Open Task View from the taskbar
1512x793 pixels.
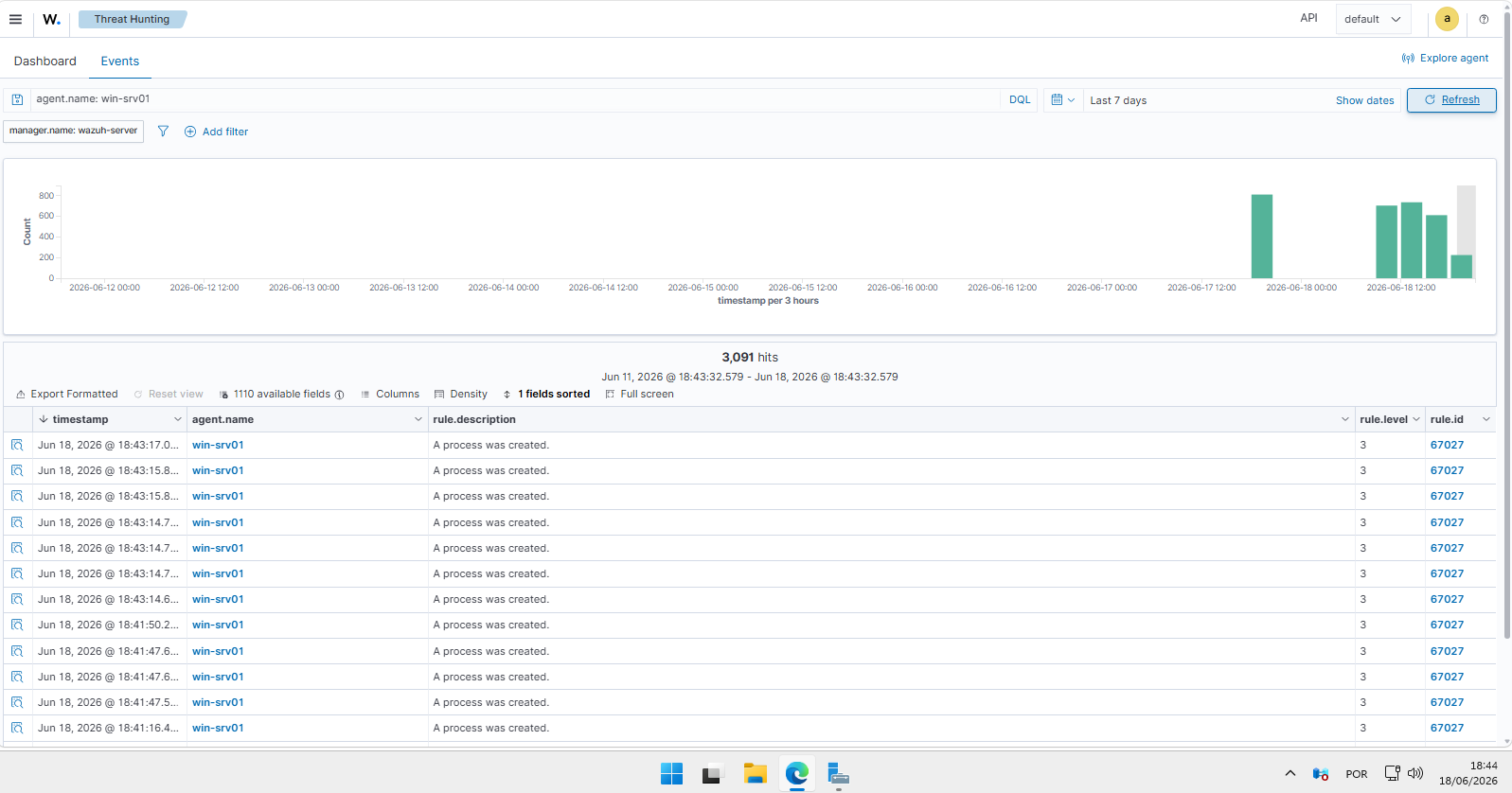pos(713,774)
